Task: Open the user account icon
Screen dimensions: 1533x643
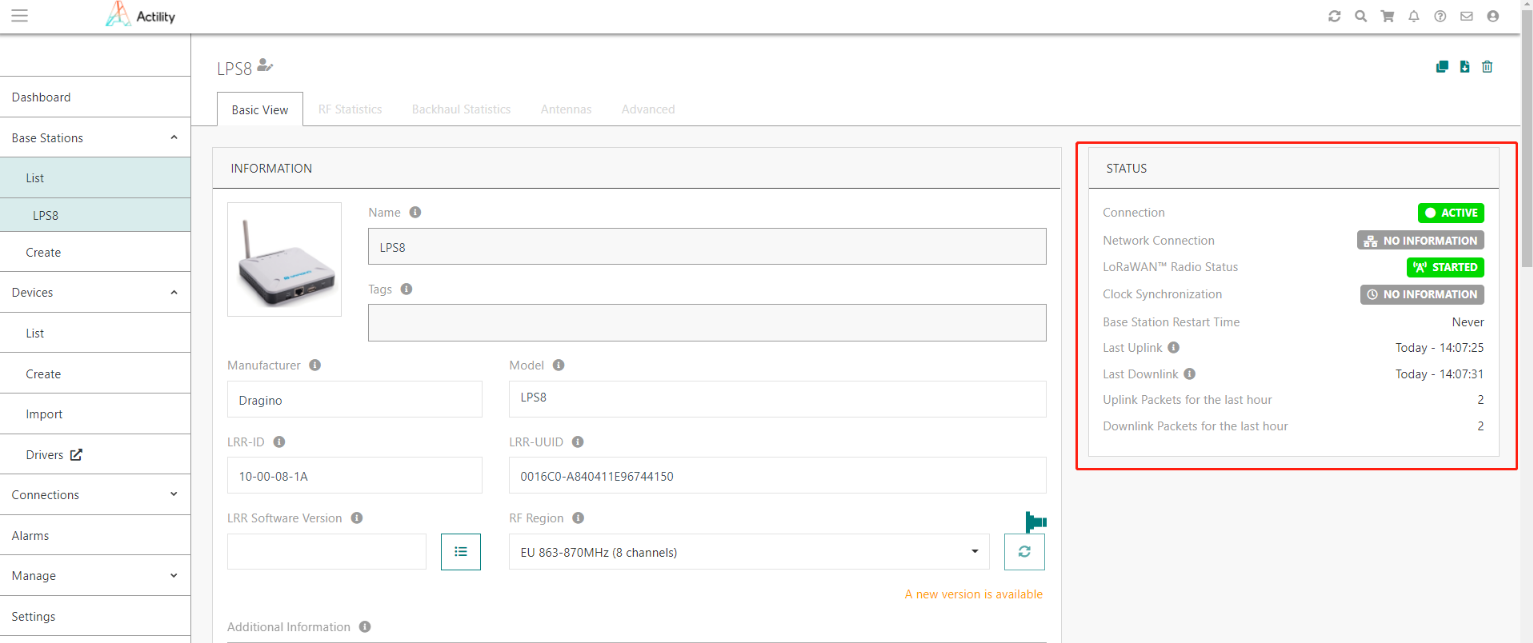Action: click(1493, 16)
